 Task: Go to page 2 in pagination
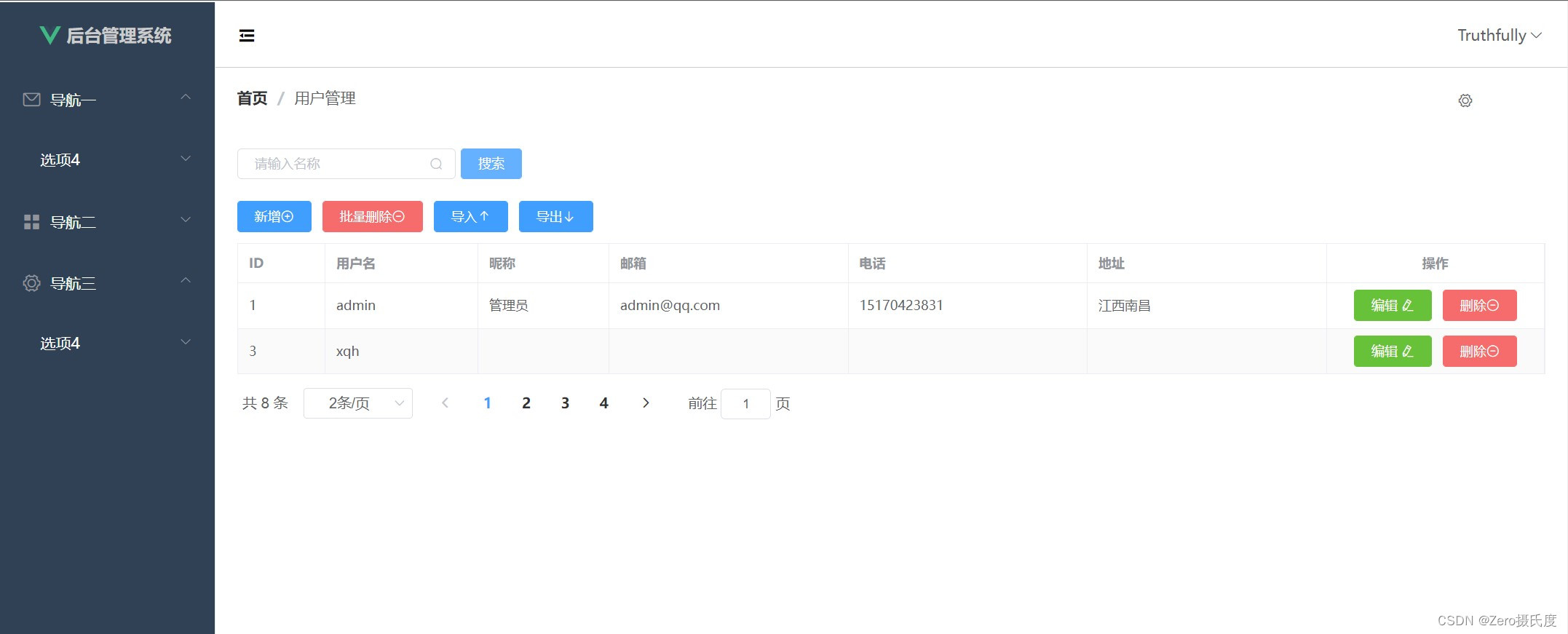526,403
